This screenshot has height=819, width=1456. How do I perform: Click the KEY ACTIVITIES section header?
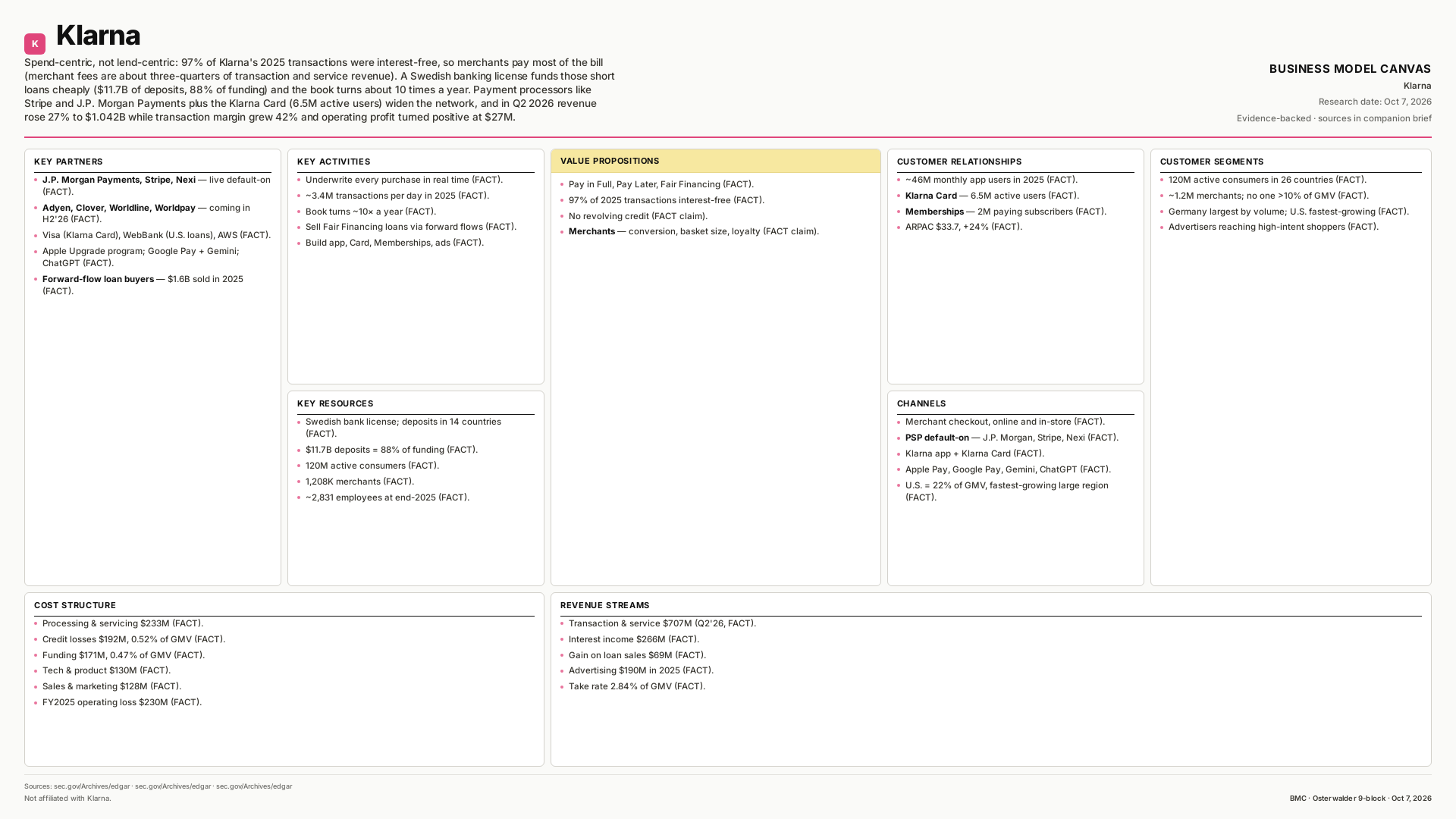pyautogui.click(x=334, y=162)
